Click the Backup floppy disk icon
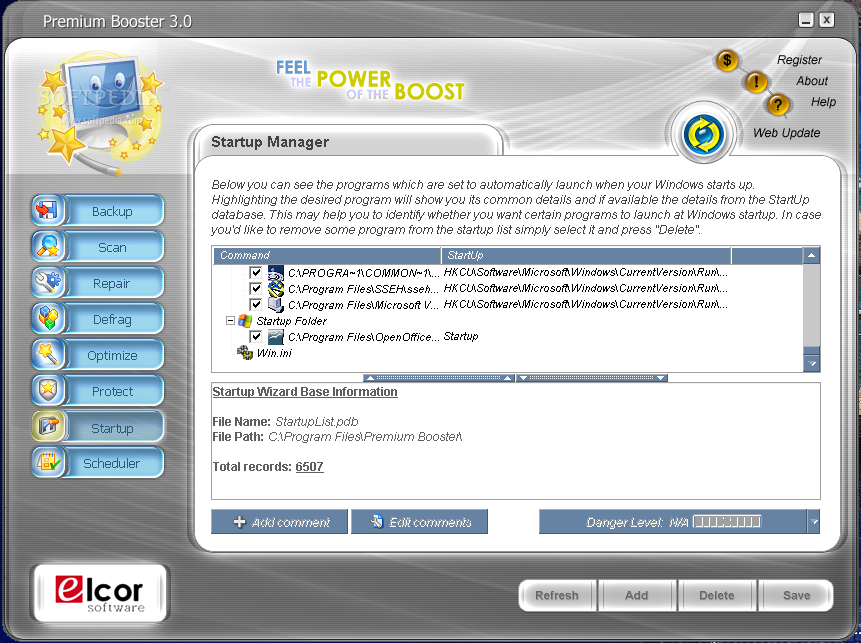The height and width of the screenshot is (643, 861). click(x=47, y=210)
